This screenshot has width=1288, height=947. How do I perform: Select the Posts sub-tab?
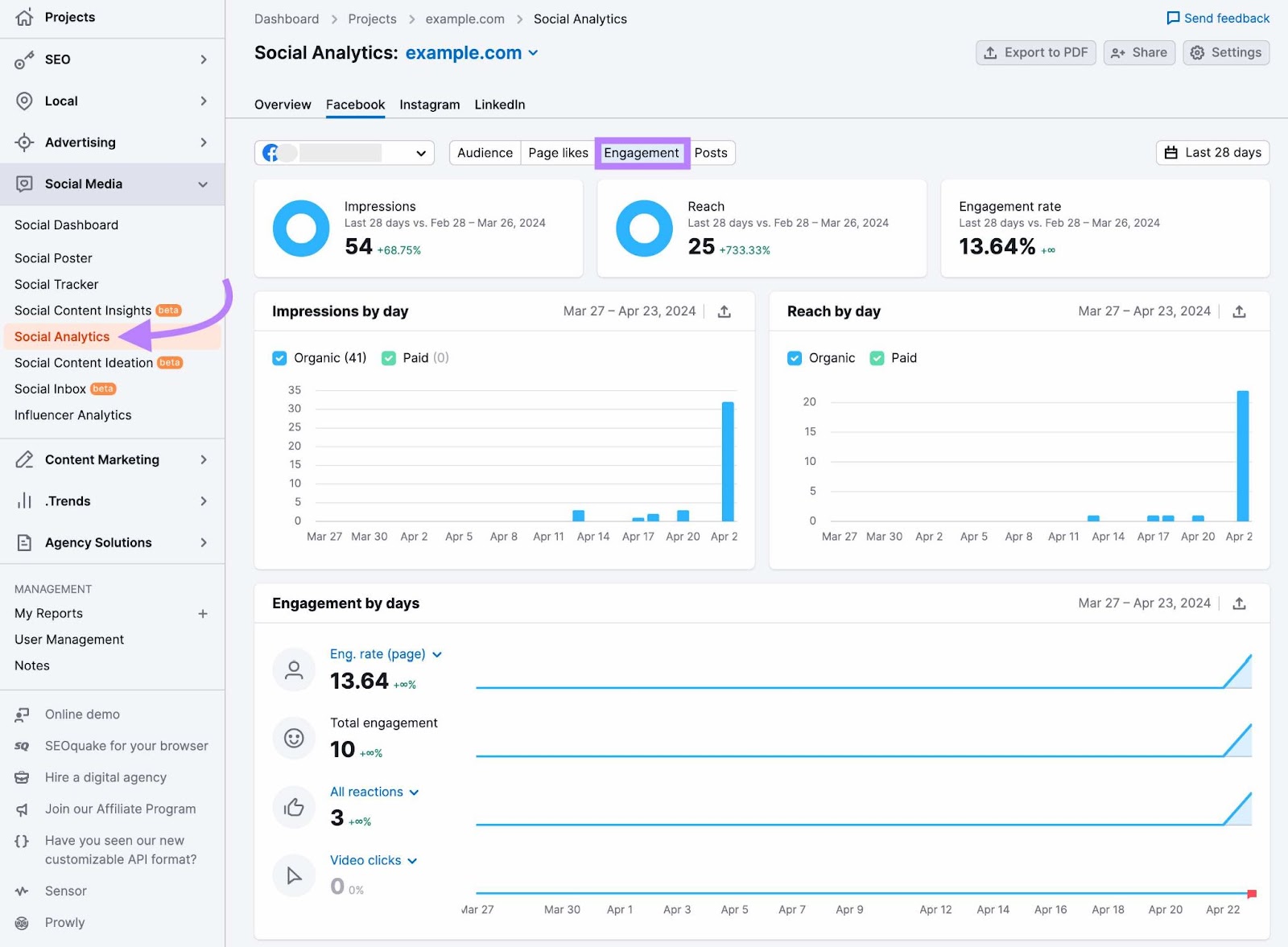[711, 153]
